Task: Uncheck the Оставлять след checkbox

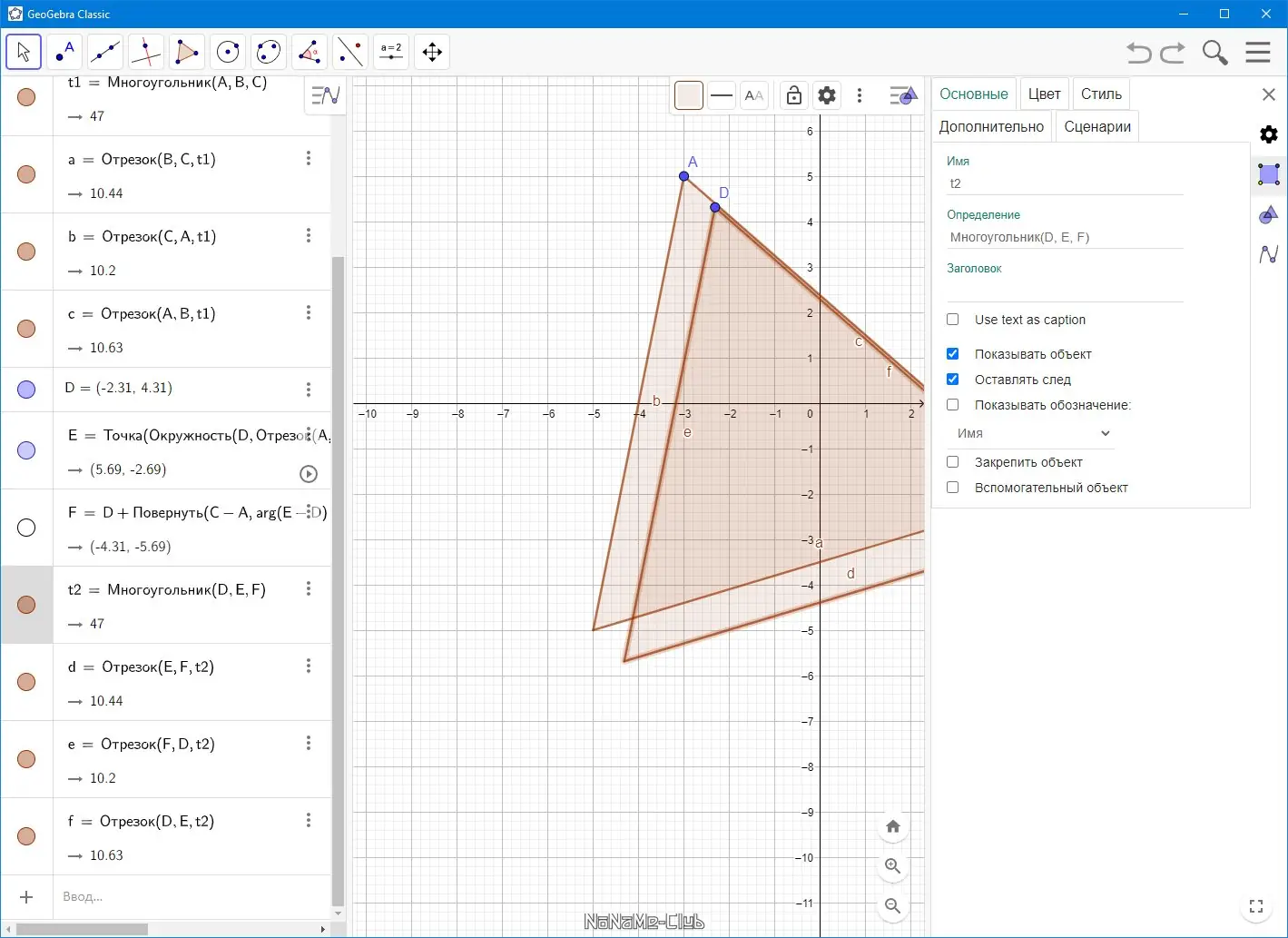Action: click(952, 380)
